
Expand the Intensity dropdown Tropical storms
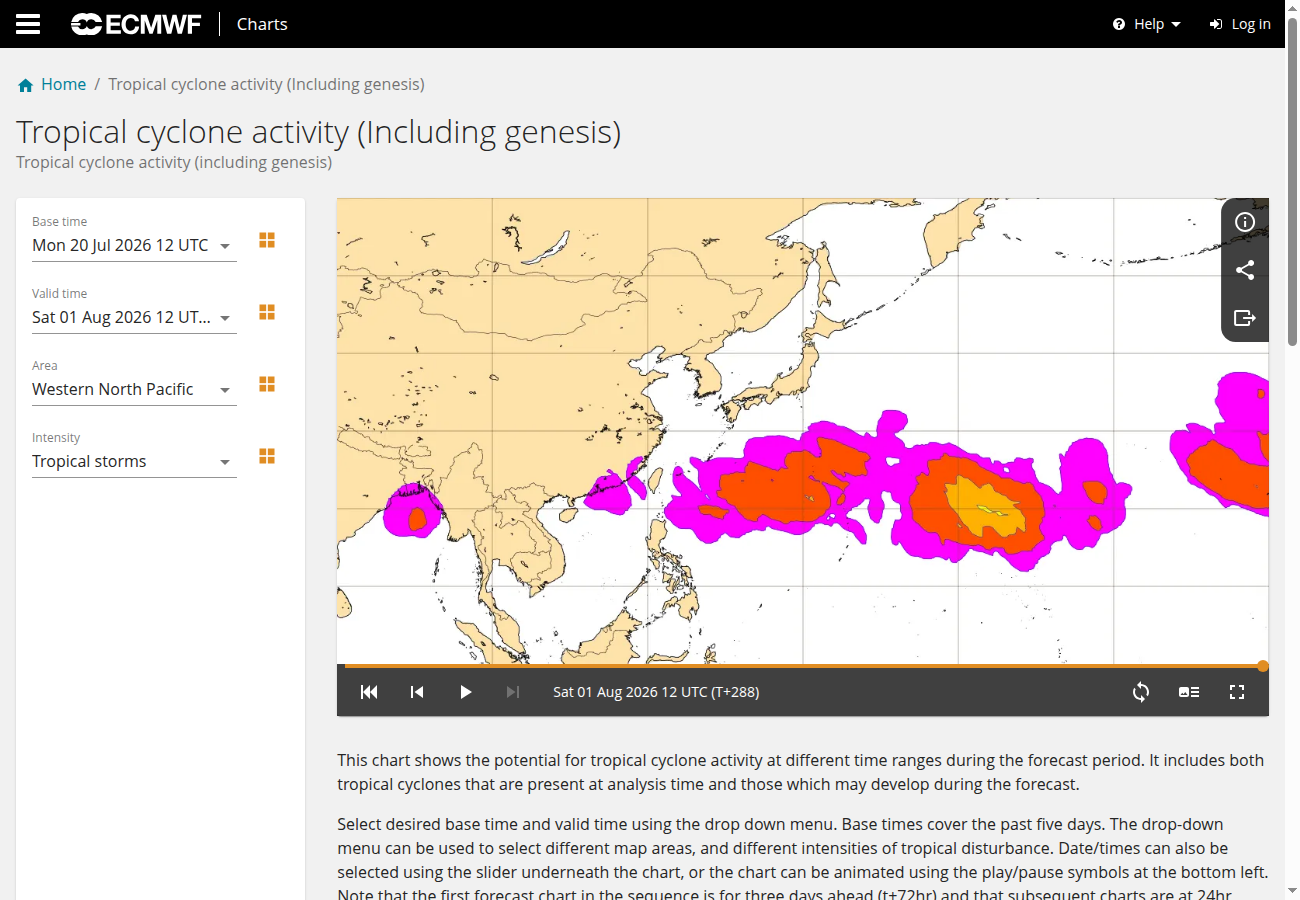(x=134, y=461)
